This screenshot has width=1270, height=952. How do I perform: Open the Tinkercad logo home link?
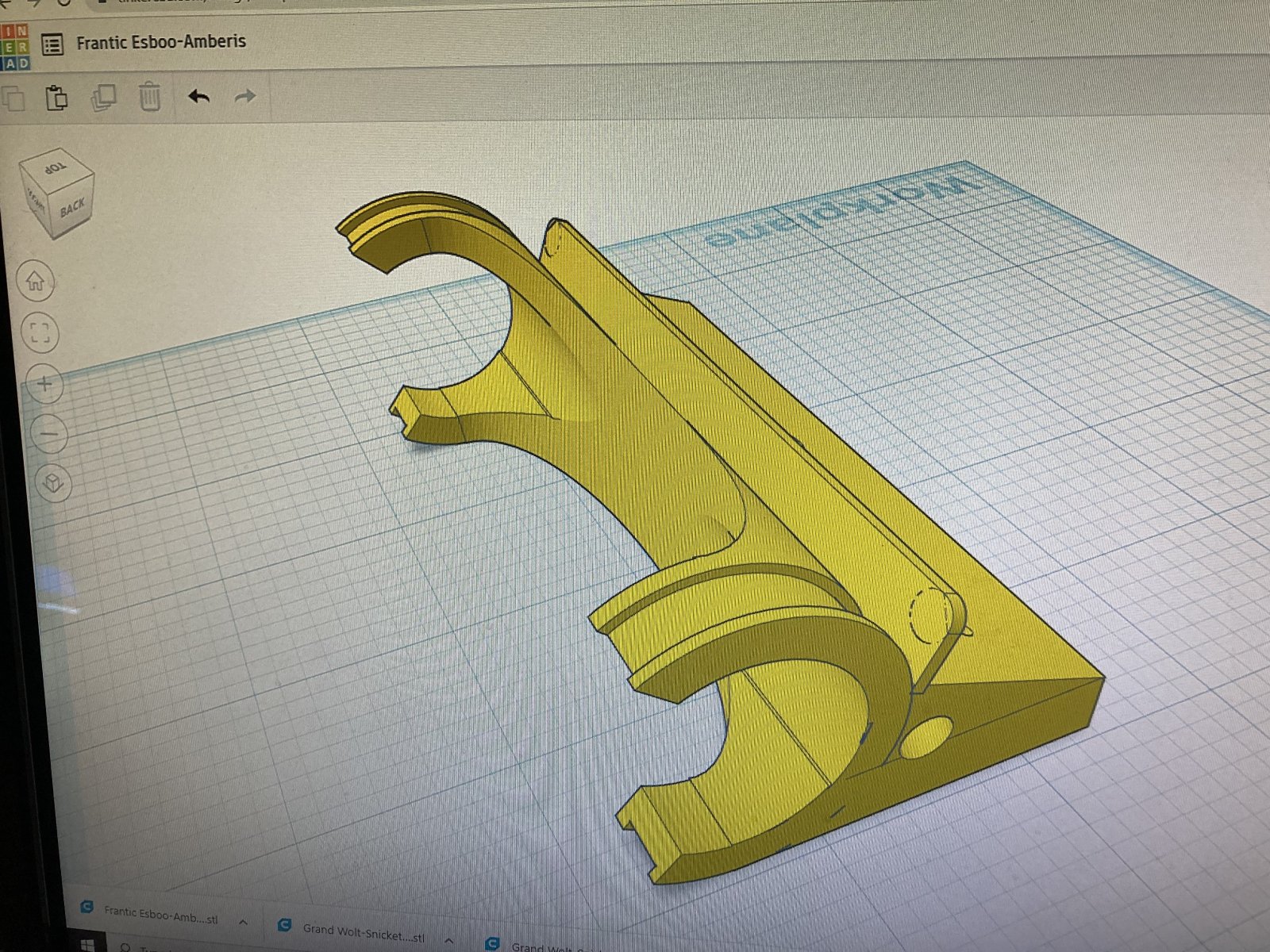[14, 47]
